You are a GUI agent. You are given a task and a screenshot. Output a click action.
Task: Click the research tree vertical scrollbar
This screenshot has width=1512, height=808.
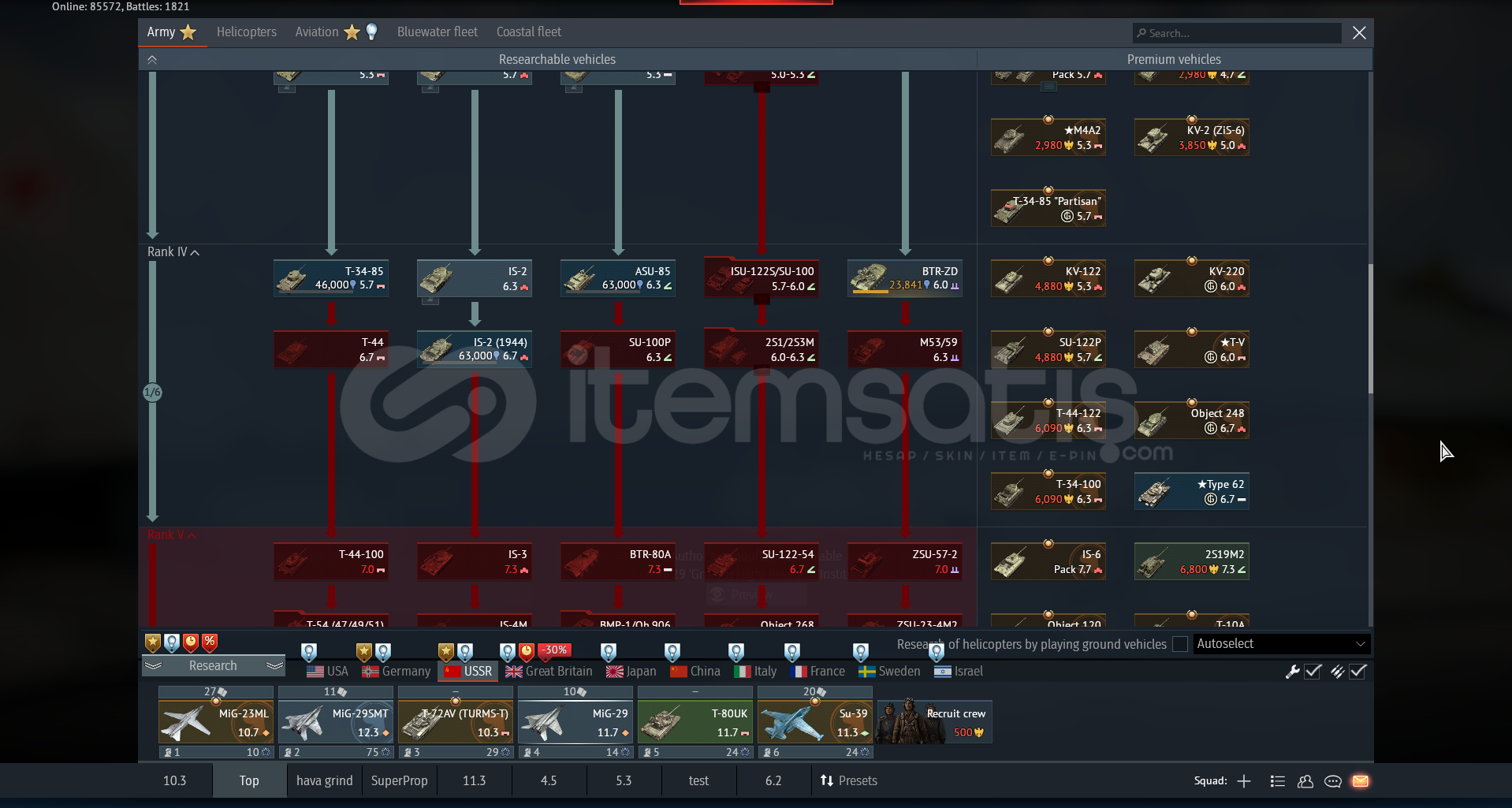[1371, 329]
